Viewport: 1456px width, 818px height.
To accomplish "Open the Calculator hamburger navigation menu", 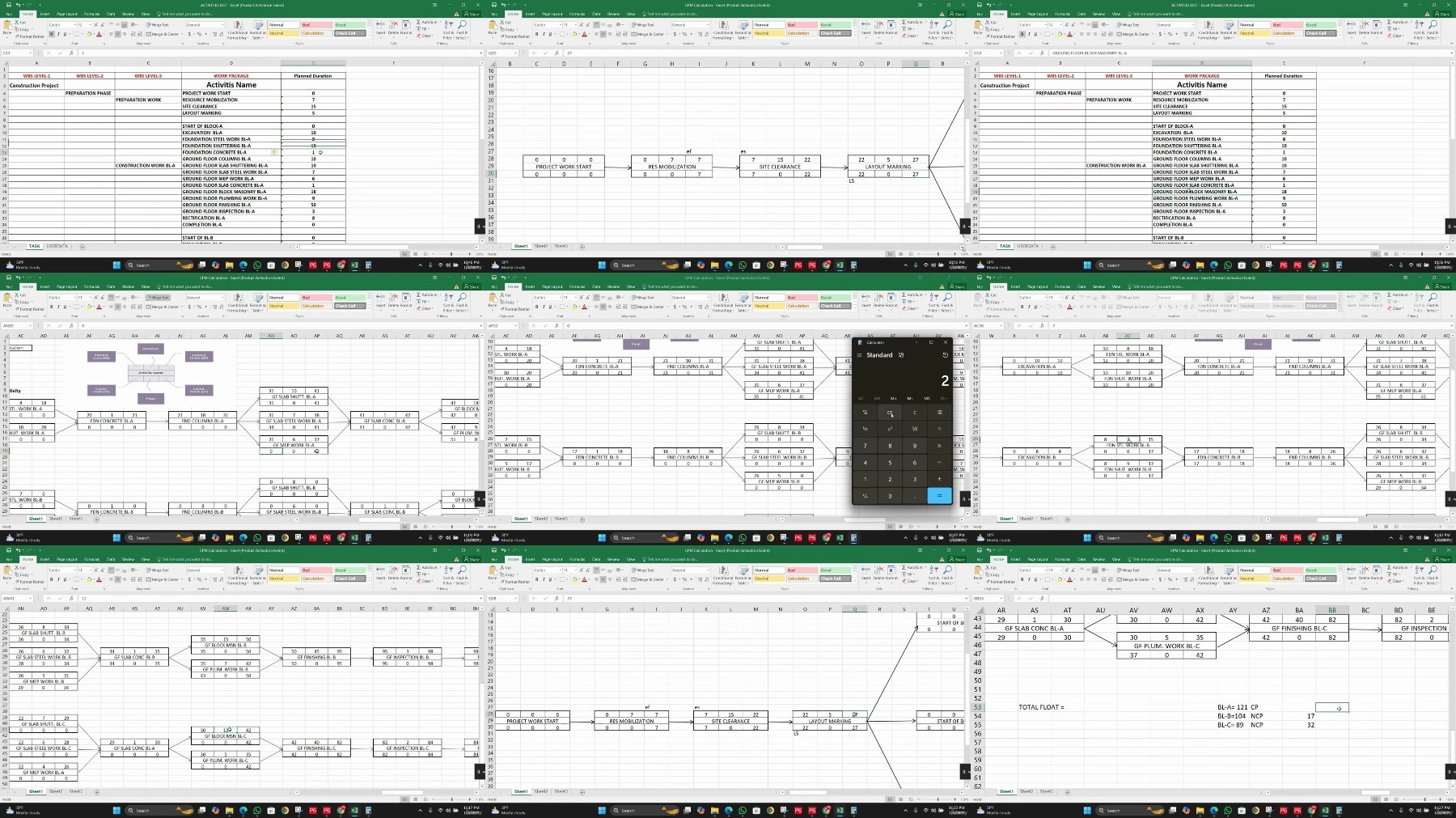I will point(859,355).
